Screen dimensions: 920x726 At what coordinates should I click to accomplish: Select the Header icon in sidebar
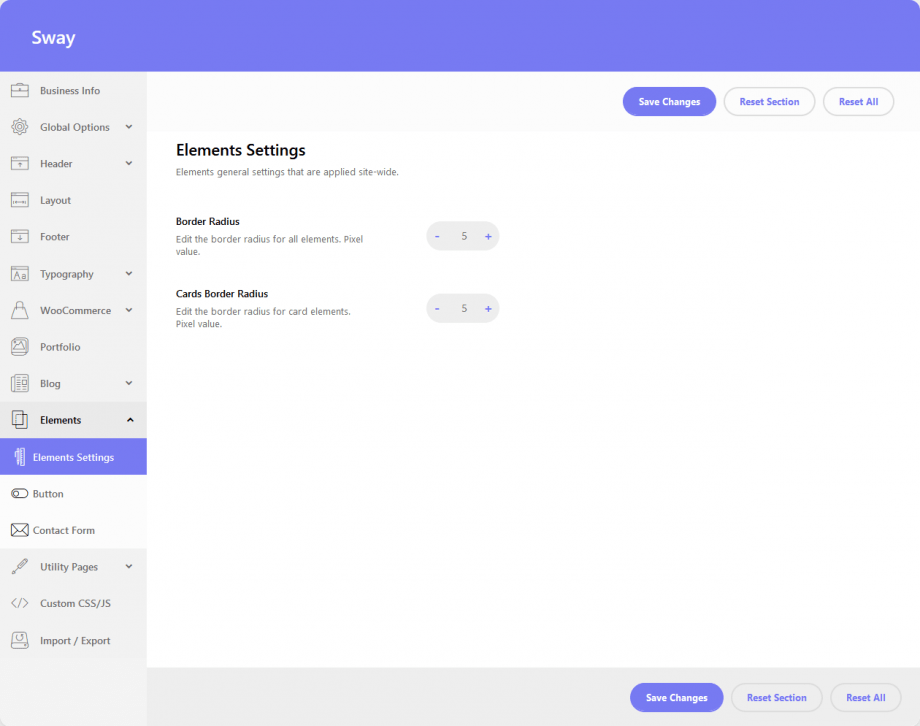point(20,163)
